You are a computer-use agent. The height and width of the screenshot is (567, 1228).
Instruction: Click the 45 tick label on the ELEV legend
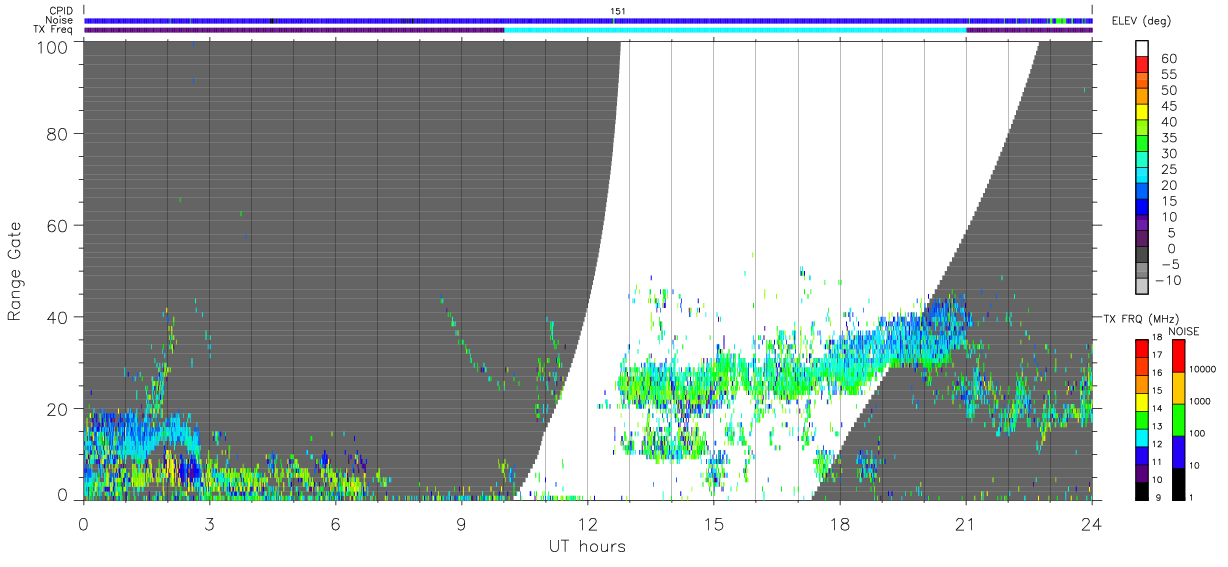(1170, 106)
